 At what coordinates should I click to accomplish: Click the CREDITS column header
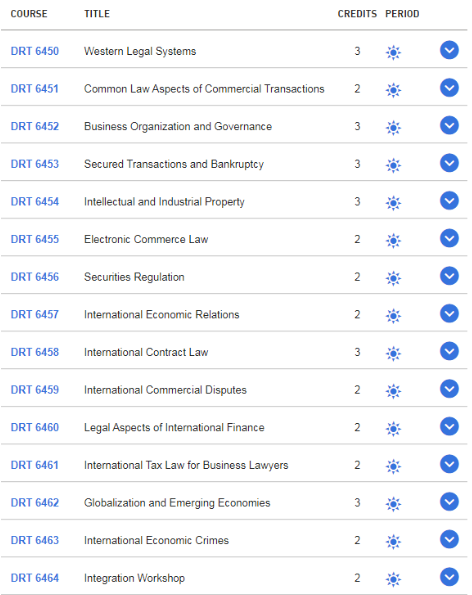click(357, 14)
